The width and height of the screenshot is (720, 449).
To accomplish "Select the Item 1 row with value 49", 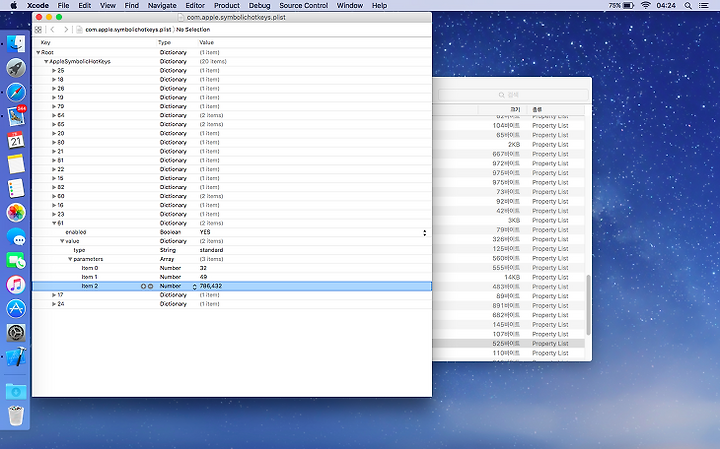I will tap(232, 277).
